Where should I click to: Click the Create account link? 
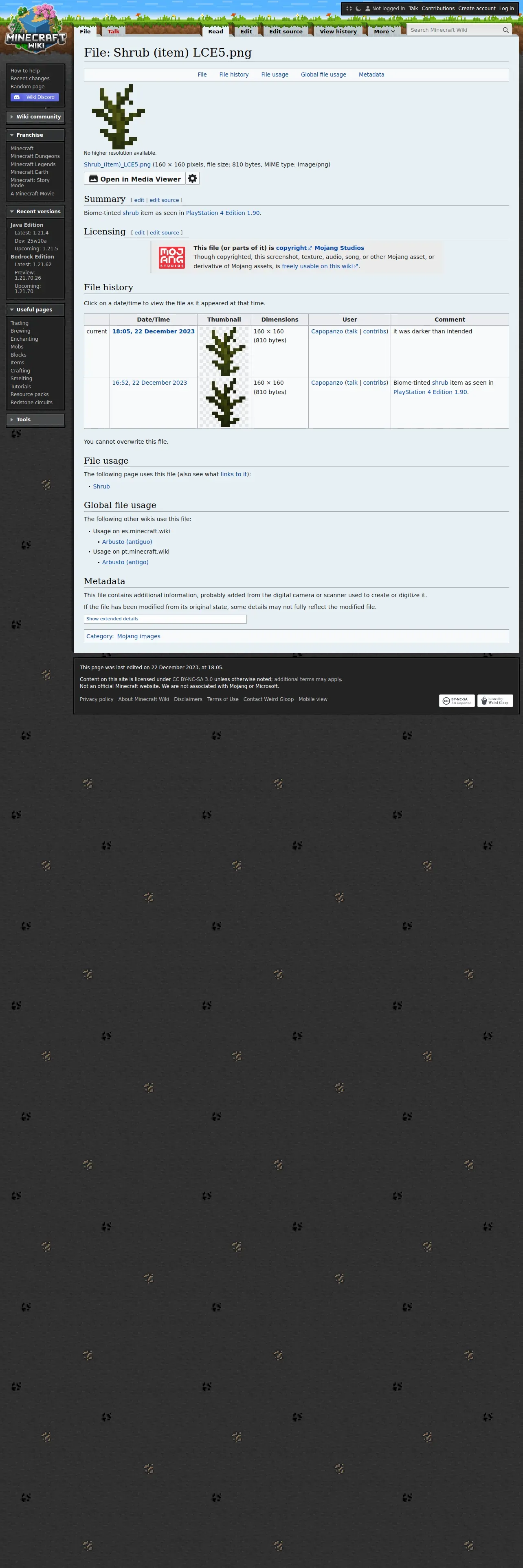pos(477,9)
